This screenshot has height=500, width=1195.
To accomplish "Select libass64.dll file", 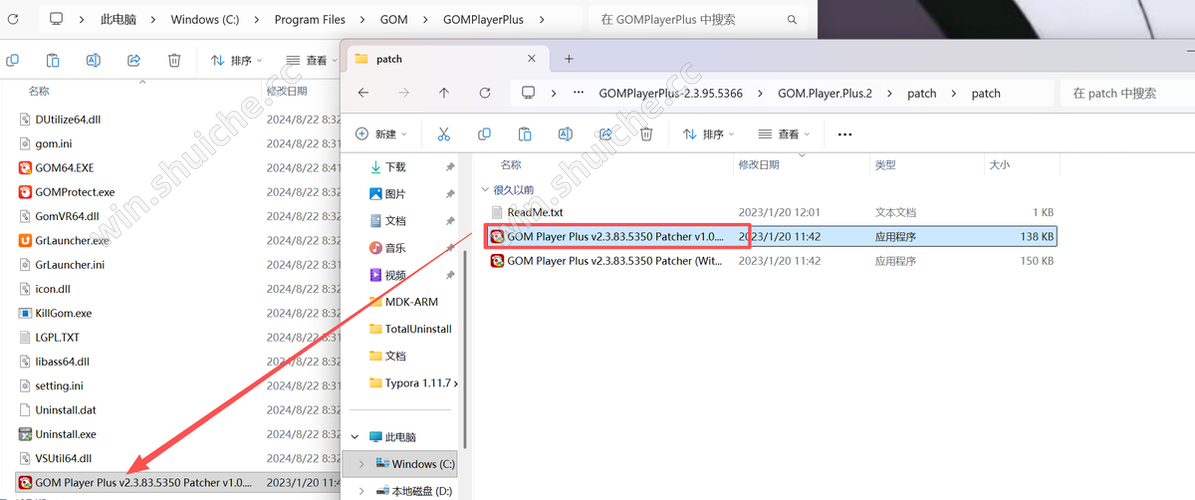I will (x=53, y=361).
